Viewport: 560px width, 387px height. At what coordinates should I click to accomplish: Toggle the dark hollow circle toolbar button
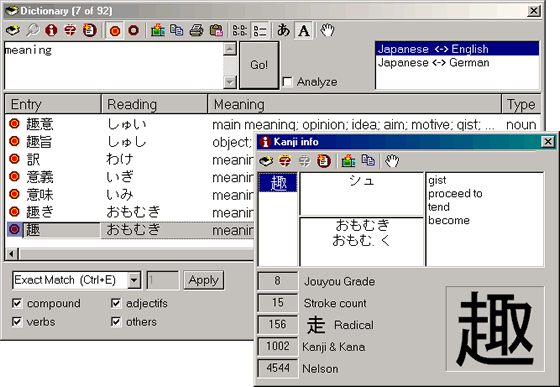[134, 31]
